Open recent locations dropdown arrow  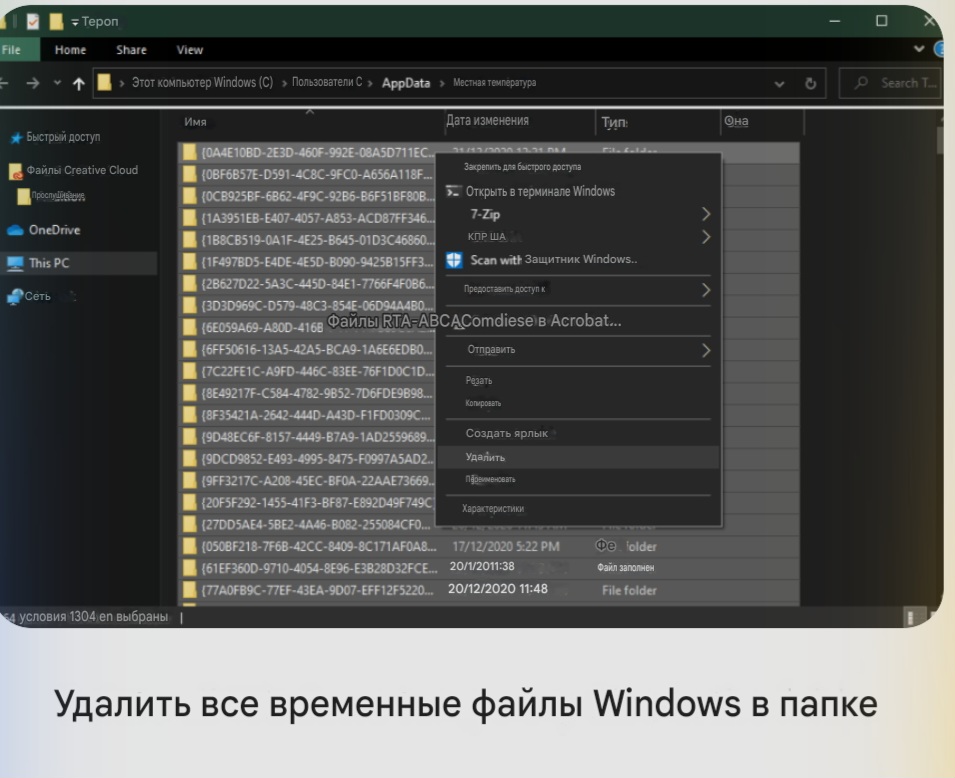57,83
